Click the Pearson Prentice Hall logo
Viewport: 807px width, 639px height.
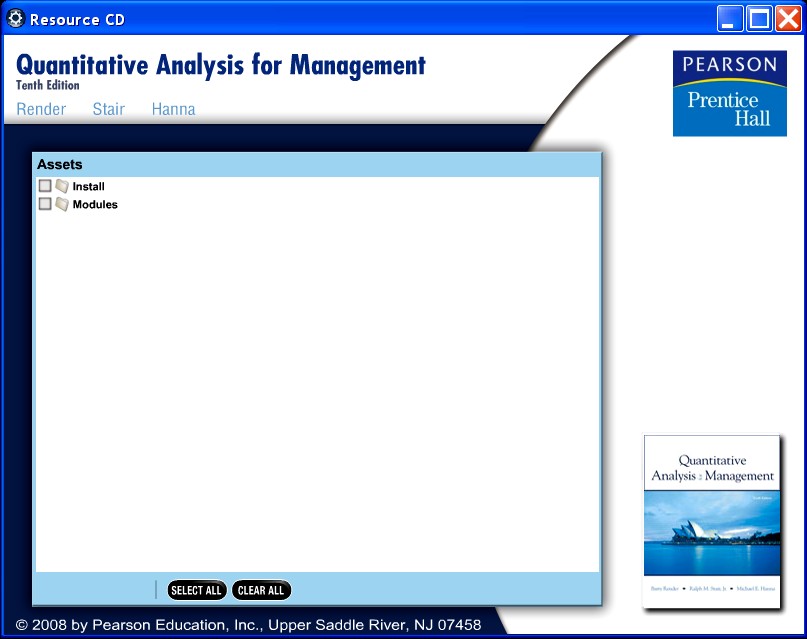tap(730, 93)
